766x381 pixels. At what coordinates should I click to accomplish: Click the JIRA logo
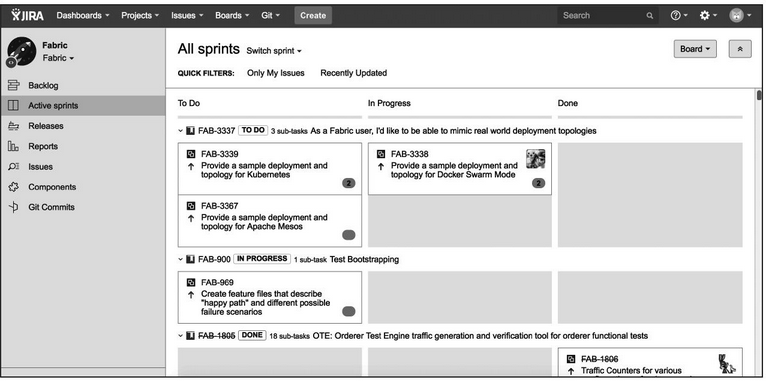tap(27, 15)
